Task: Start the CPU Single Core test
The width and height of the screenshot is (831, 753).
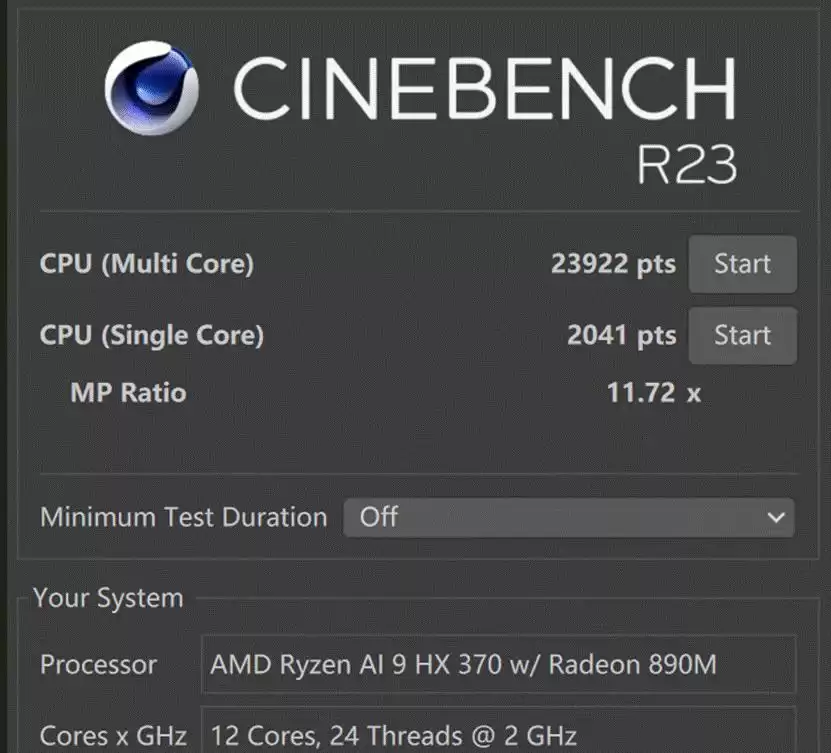Action: point(742,335)
